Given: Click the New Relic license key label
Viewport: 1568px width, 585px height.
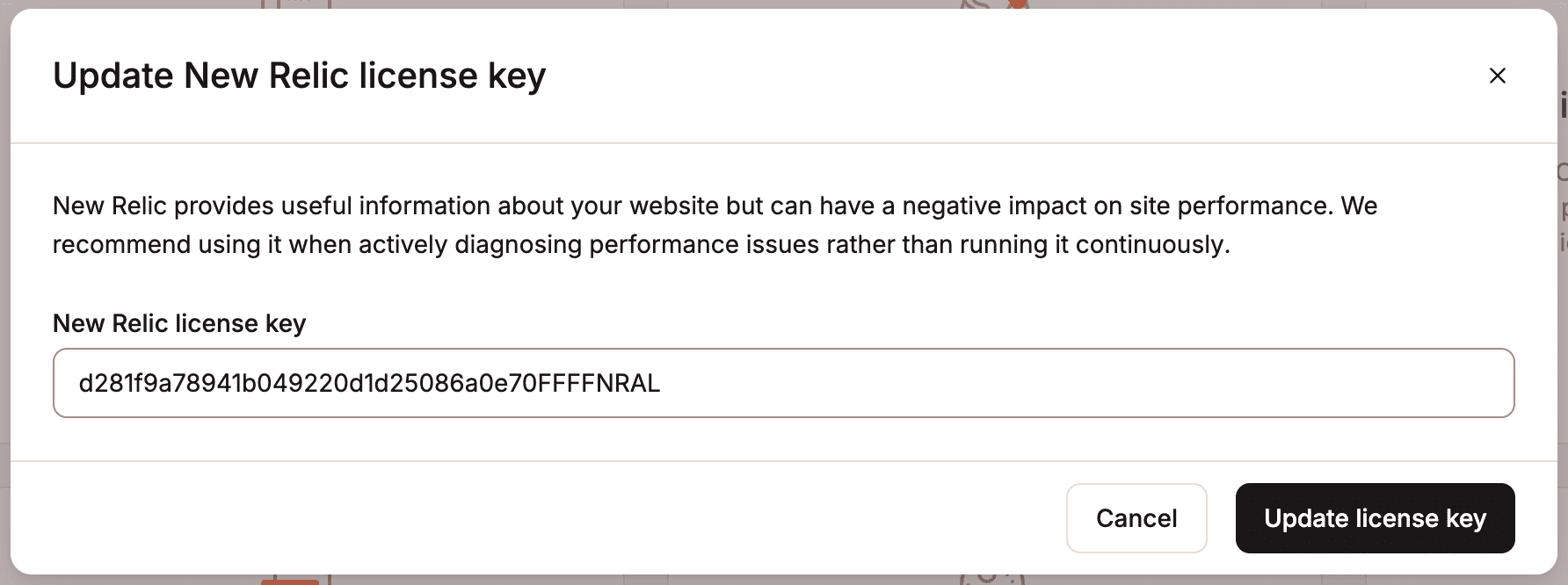Looking at the screenshot, I should [178, 323].
